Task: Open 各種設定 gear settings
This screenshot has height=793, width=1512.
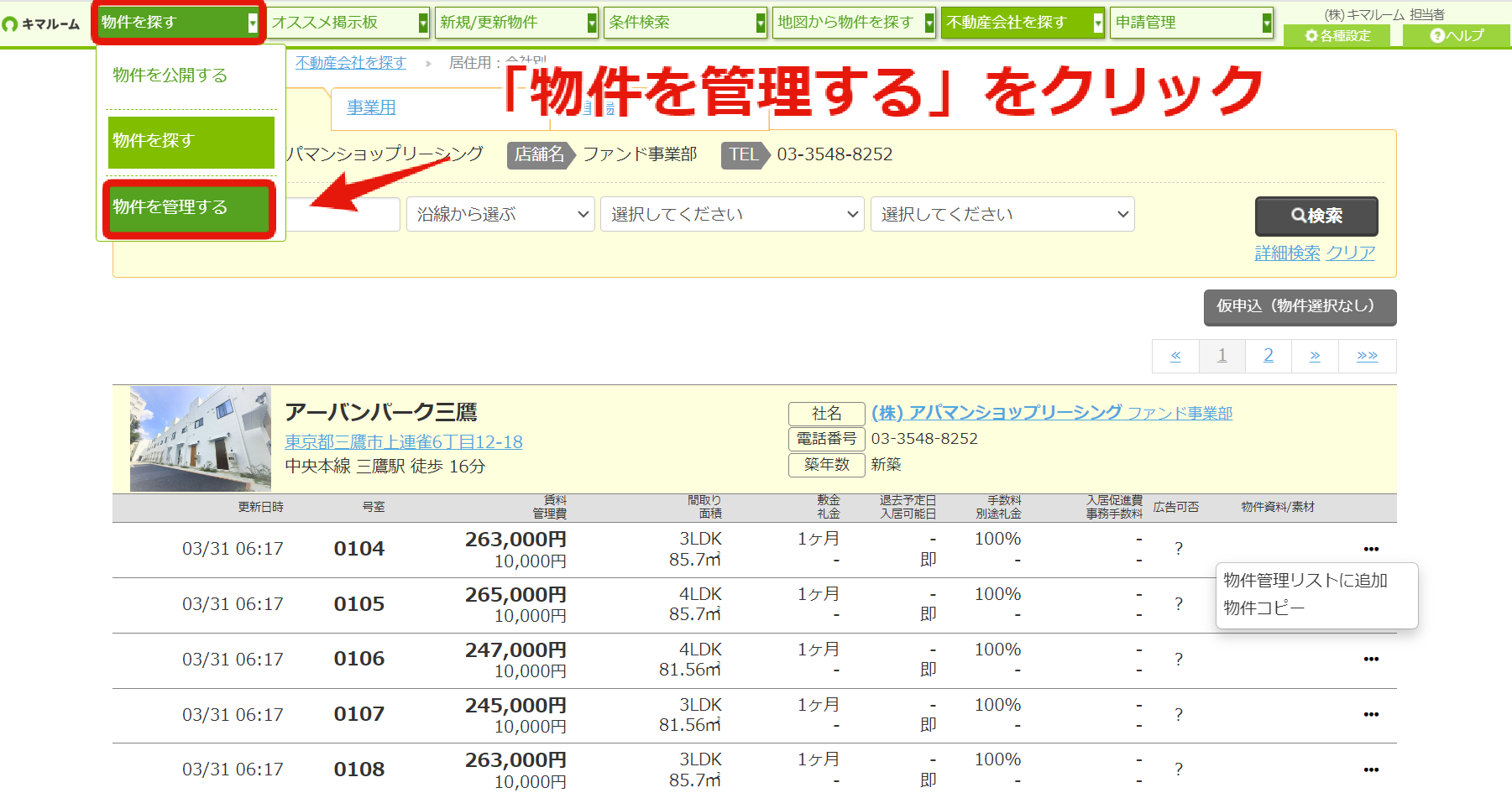Action: pyautogui.click(x=1337, y=36)
